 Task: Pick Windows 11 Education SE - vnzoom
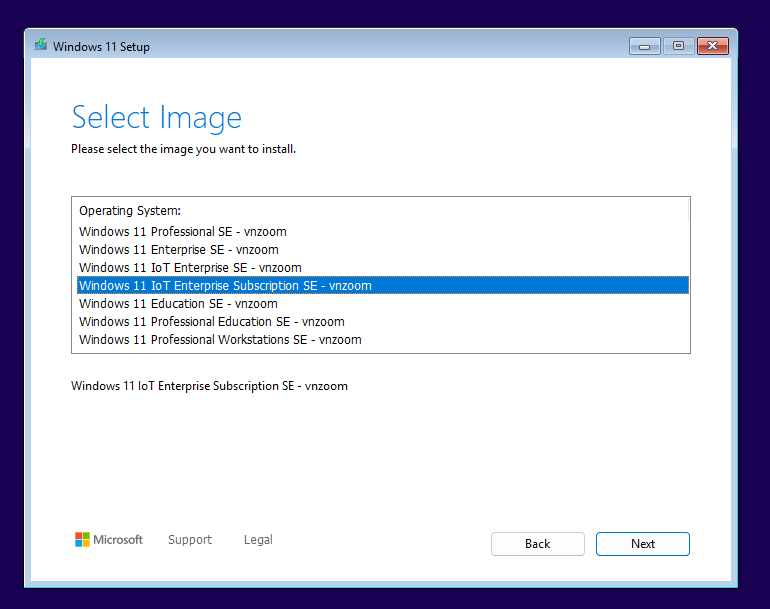(x=383, y=304)
